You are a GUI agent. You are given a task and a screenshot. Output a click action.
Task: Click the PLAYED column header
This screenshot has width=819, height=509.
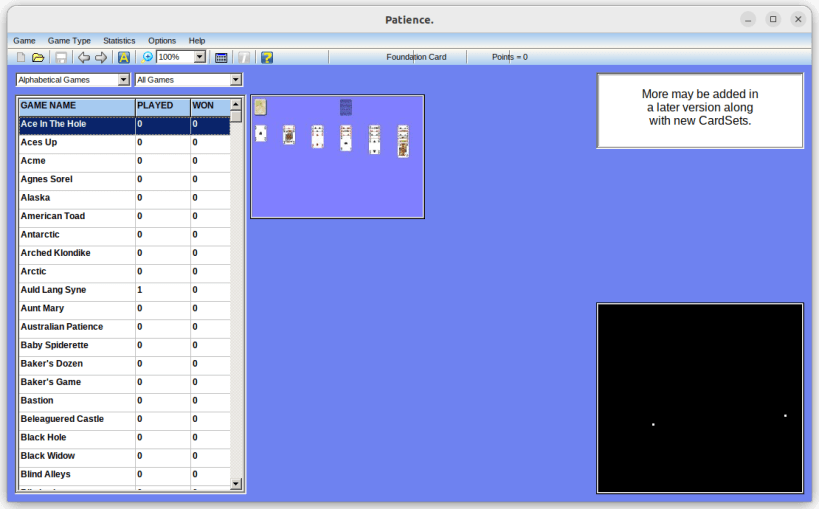coord(163,106)
